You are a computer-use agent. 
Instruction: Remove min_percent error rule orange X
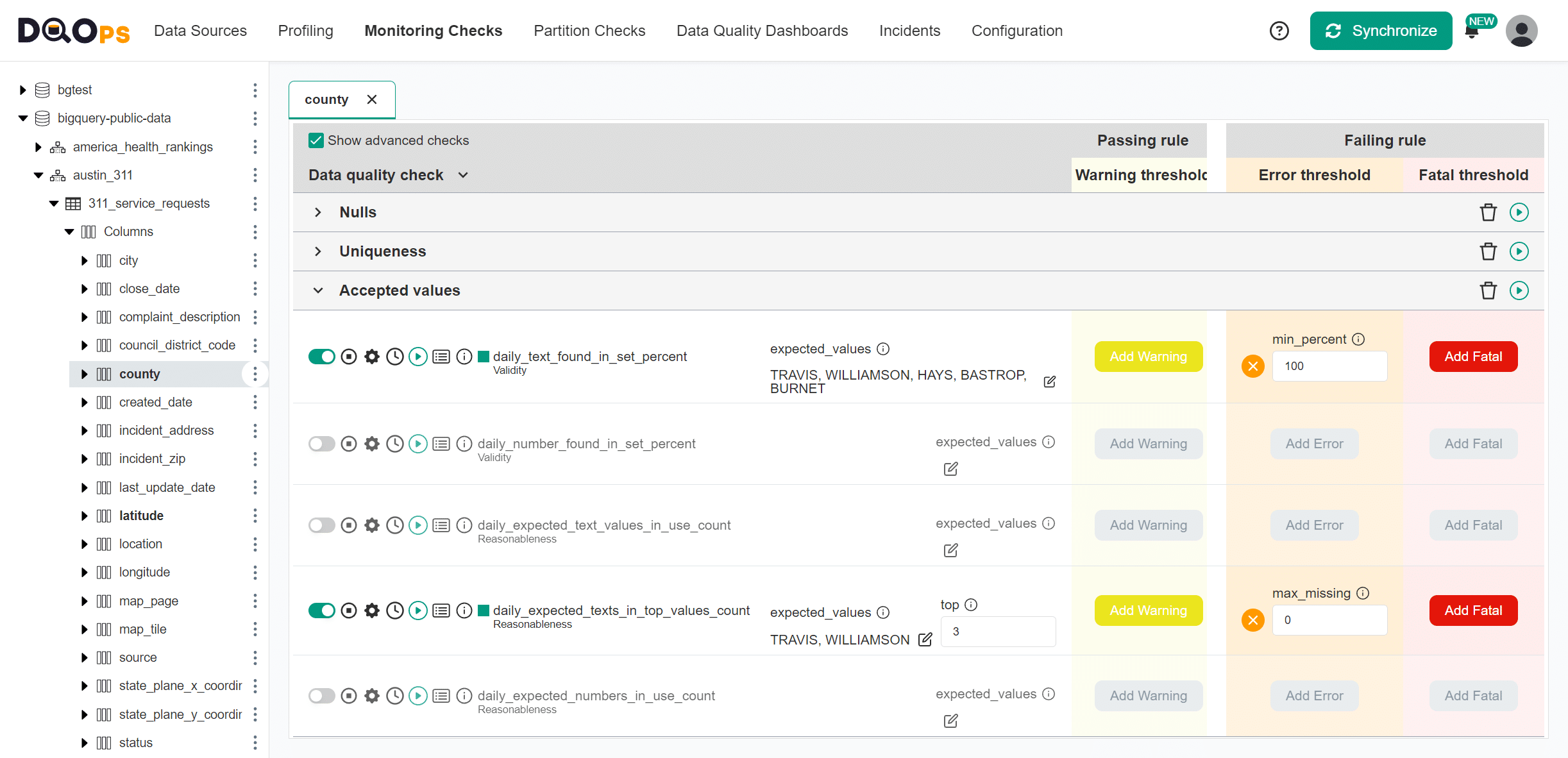[1252, 366]
